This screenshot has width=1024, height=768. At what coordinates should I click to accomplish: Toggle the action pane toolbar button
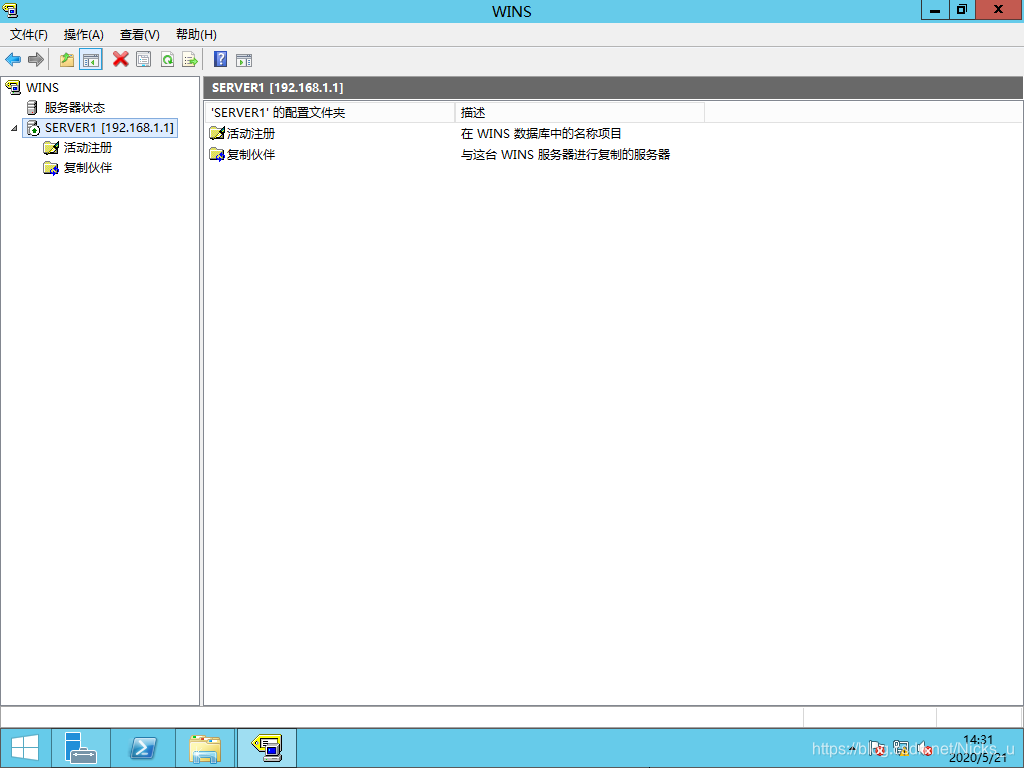(244, 61)
